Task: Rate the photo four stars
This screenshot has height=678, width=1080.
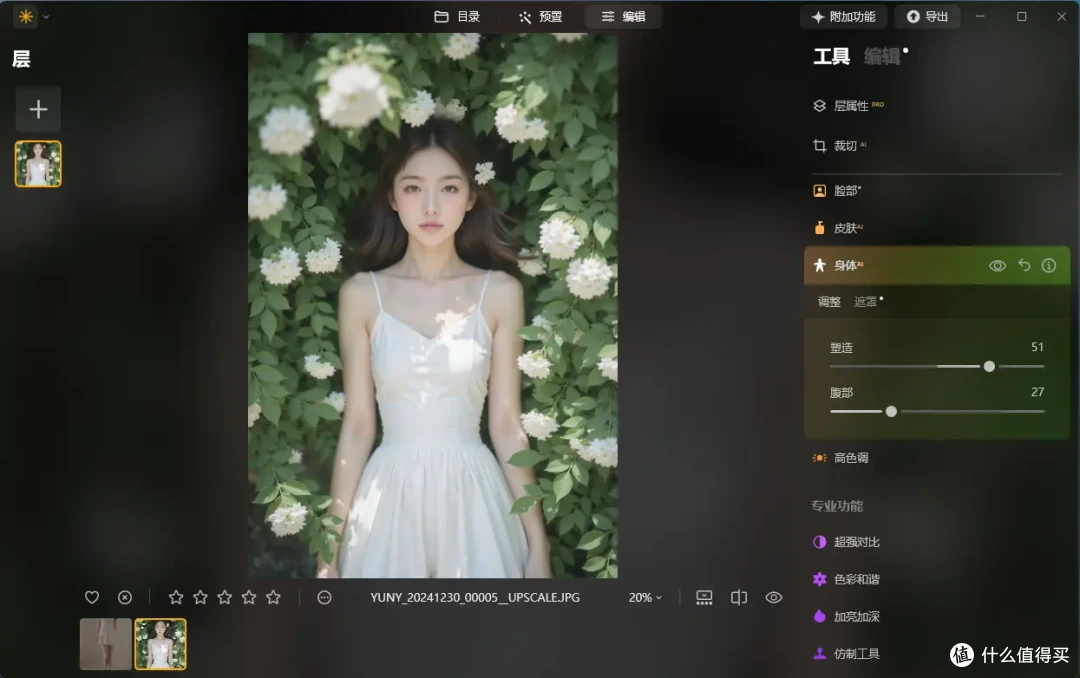Action: point(249,597)
